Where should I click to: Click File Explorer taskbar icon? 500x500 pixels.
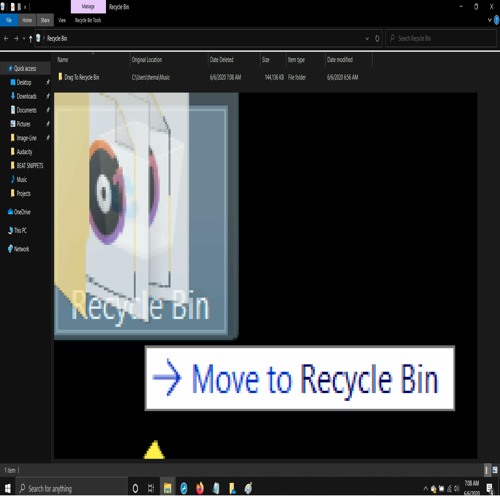tap(167, 489)
